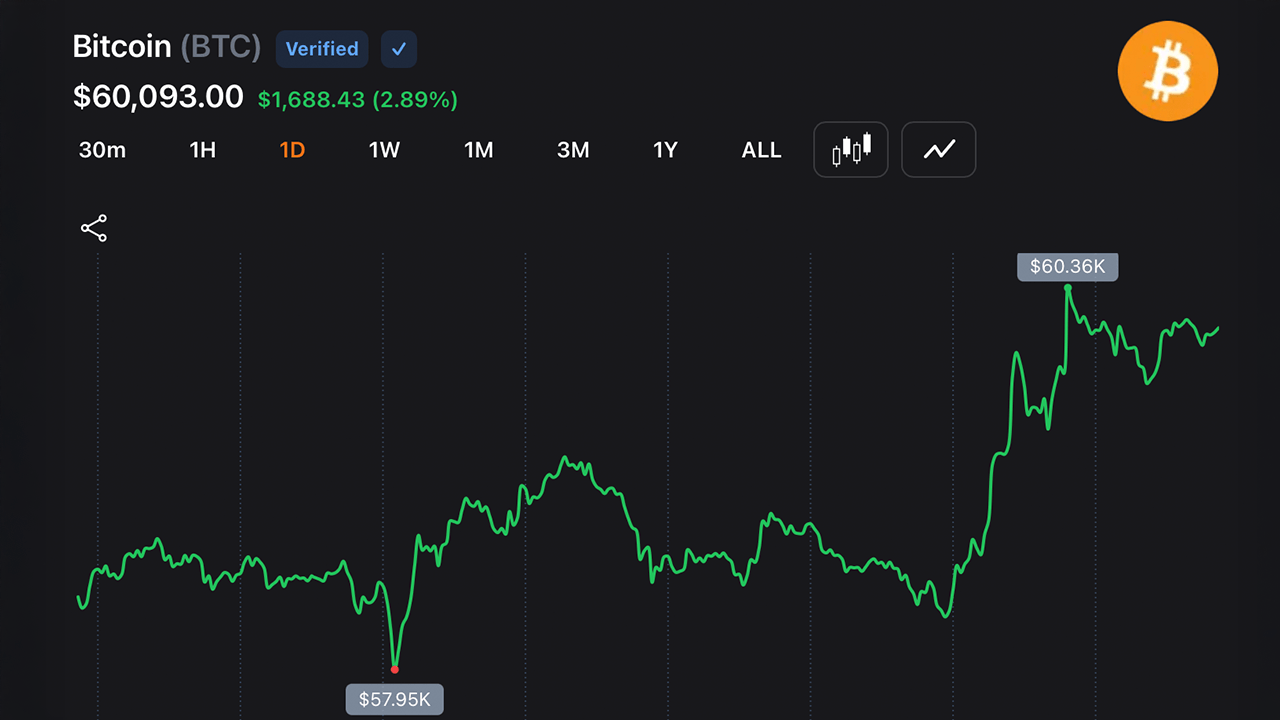Click the $57.95K low price label
Screen dimensions: 1280x720
[x=395, y=699]
